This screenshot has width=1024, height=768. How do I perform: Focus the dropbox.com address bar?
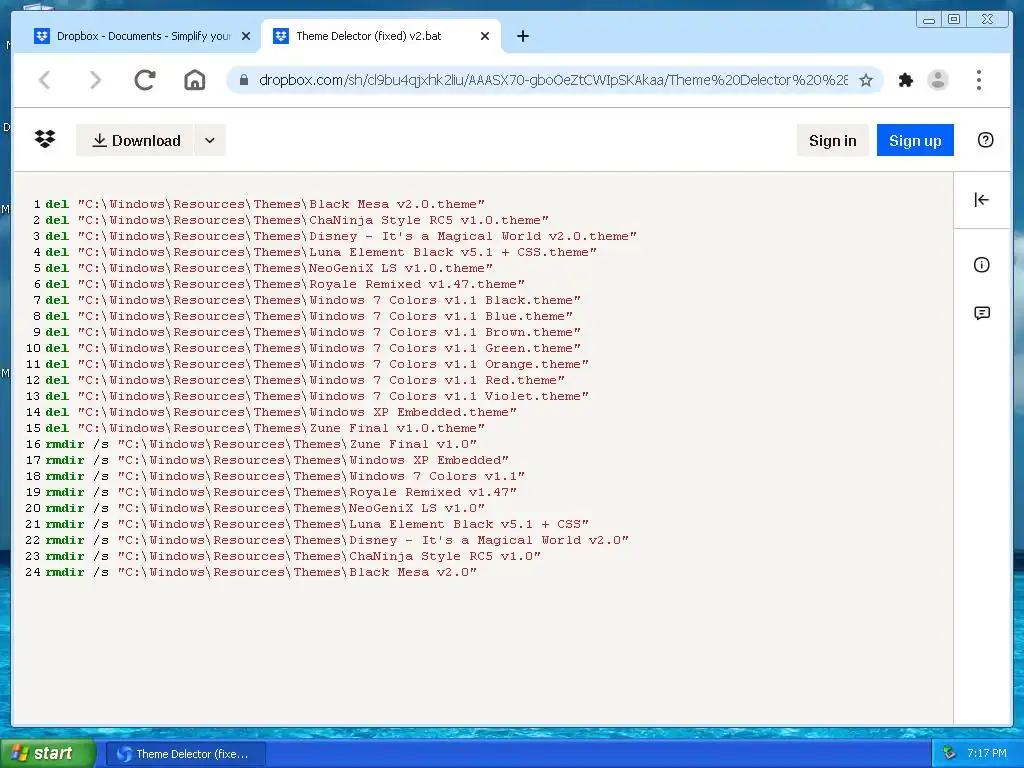[552, 80]
